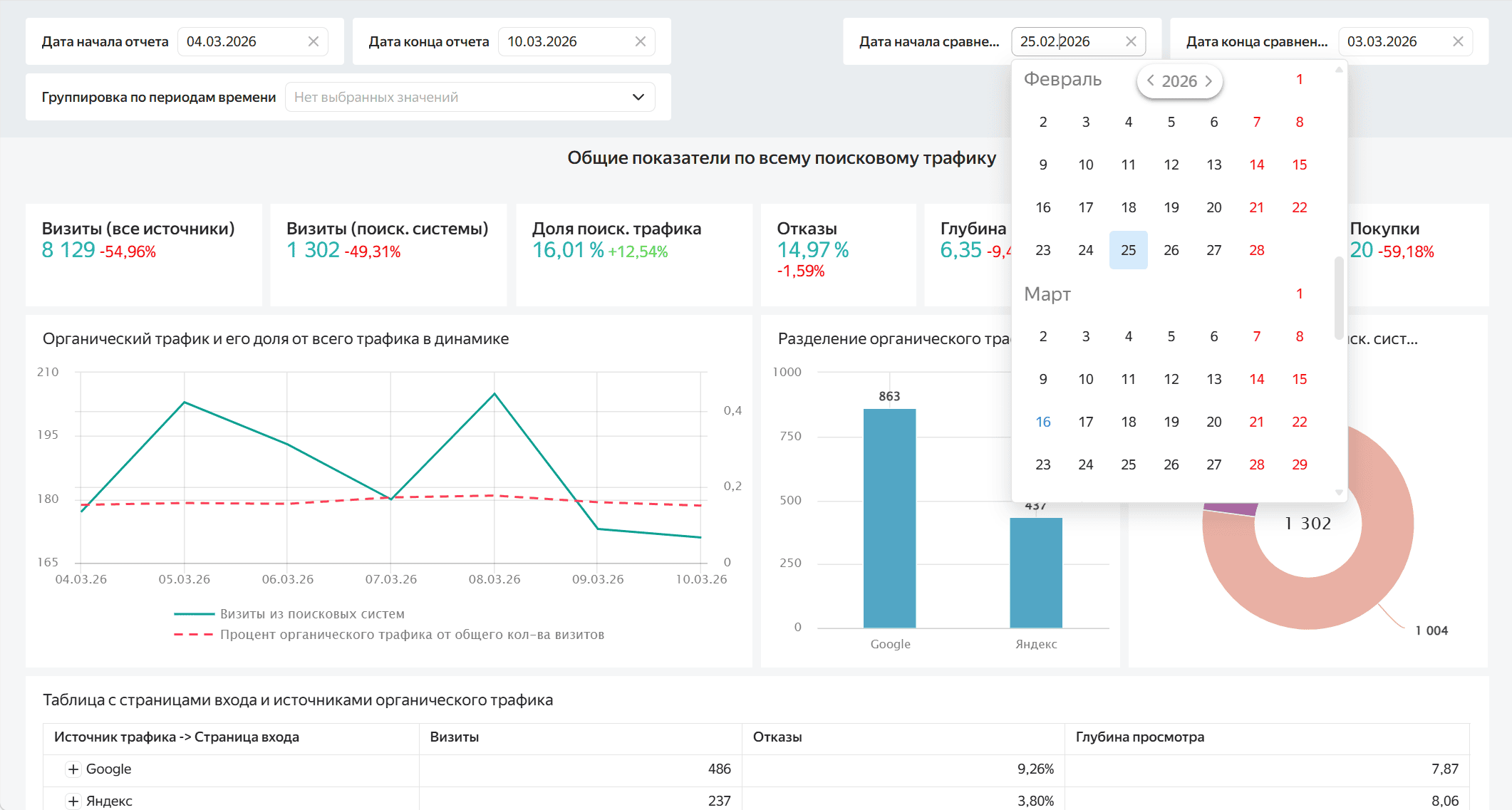
Task: Toggle search visits series in legend
Action: [311, 613]
